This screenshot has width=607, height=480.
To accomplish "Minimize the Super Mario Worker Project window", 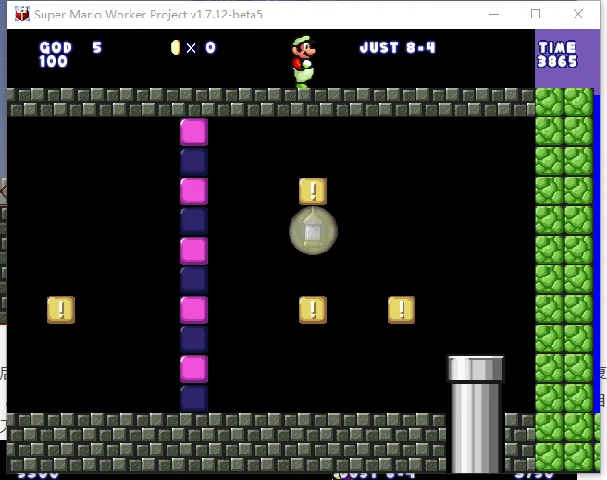I will coord(494,14).
